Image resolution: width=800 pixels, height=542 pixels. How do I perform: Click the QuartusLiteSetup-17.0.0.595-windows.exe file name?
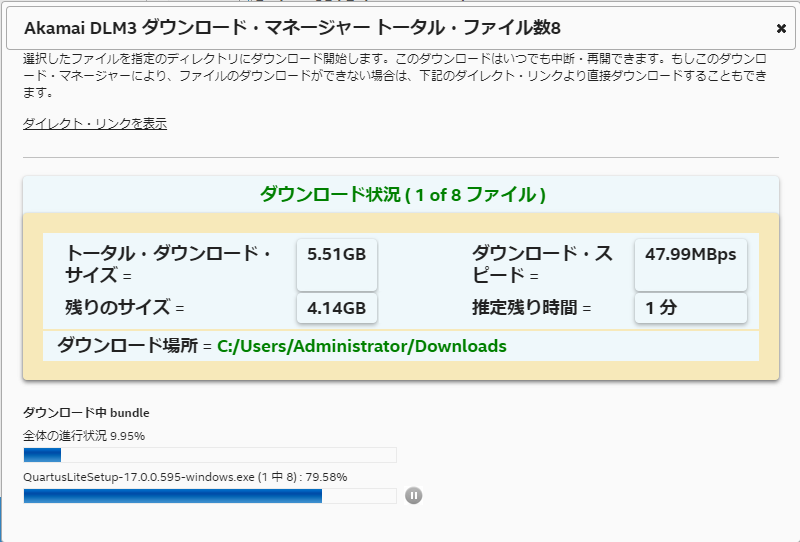tap(139, 477)
